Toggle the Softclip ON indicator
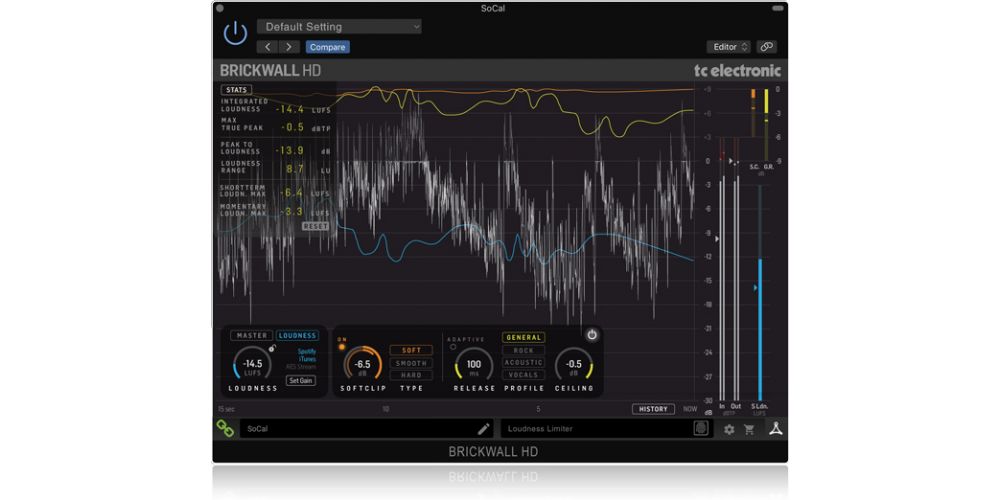 342,347
